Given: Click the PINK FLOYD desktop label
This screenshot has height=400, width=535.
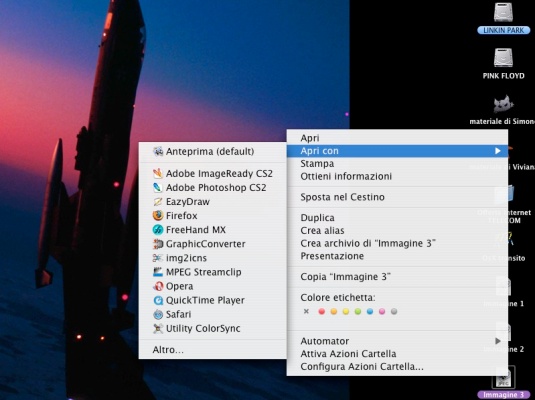Looking at the screenshot, I should [503, 76].
